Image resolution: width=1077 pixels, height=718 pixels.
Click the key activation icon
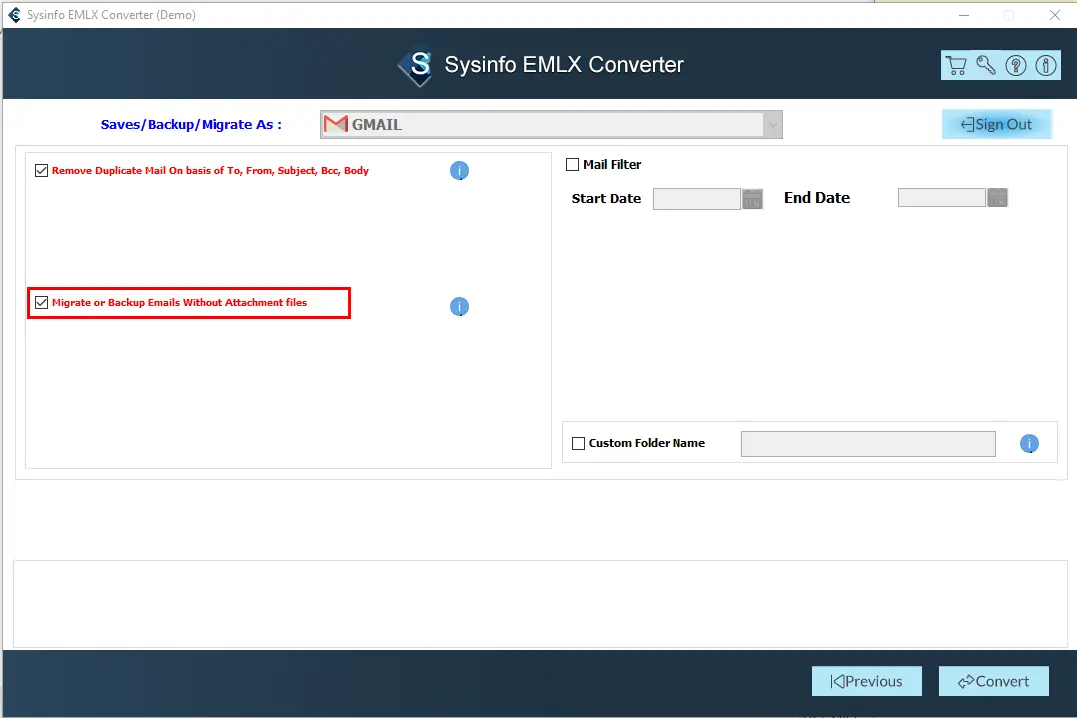[x=986, y=65]
